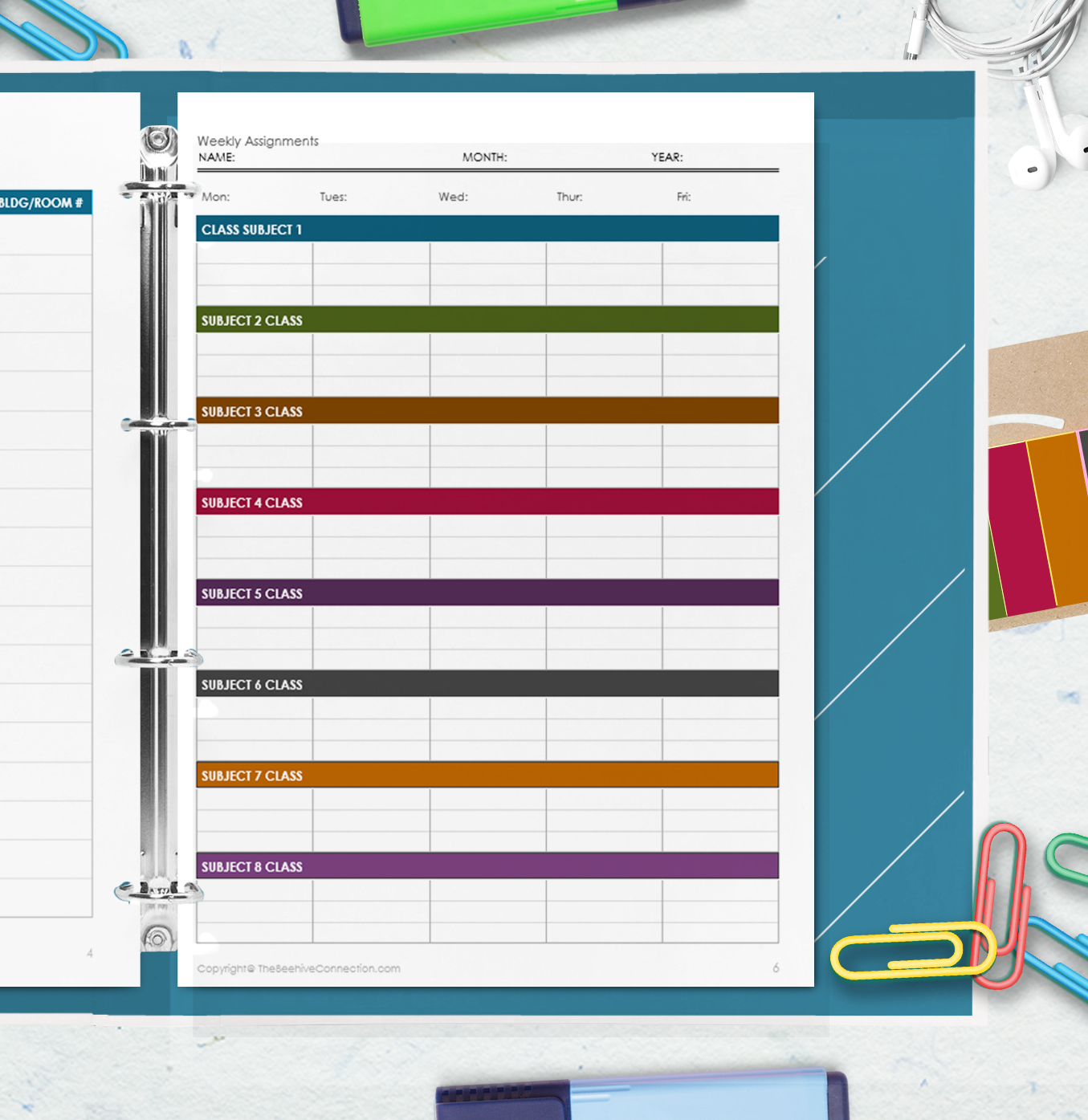
Task: Click the bottom binder ring
Action: point(158,891)
